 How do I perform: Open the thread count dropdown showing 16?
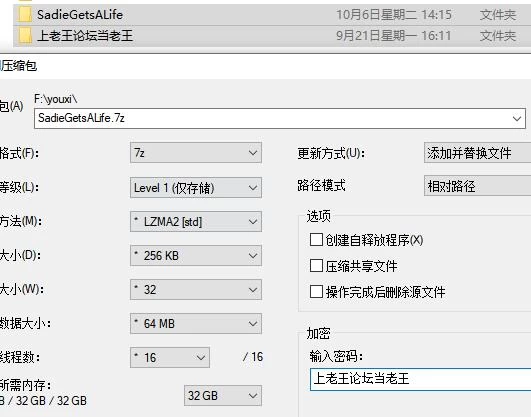point(170,357)
